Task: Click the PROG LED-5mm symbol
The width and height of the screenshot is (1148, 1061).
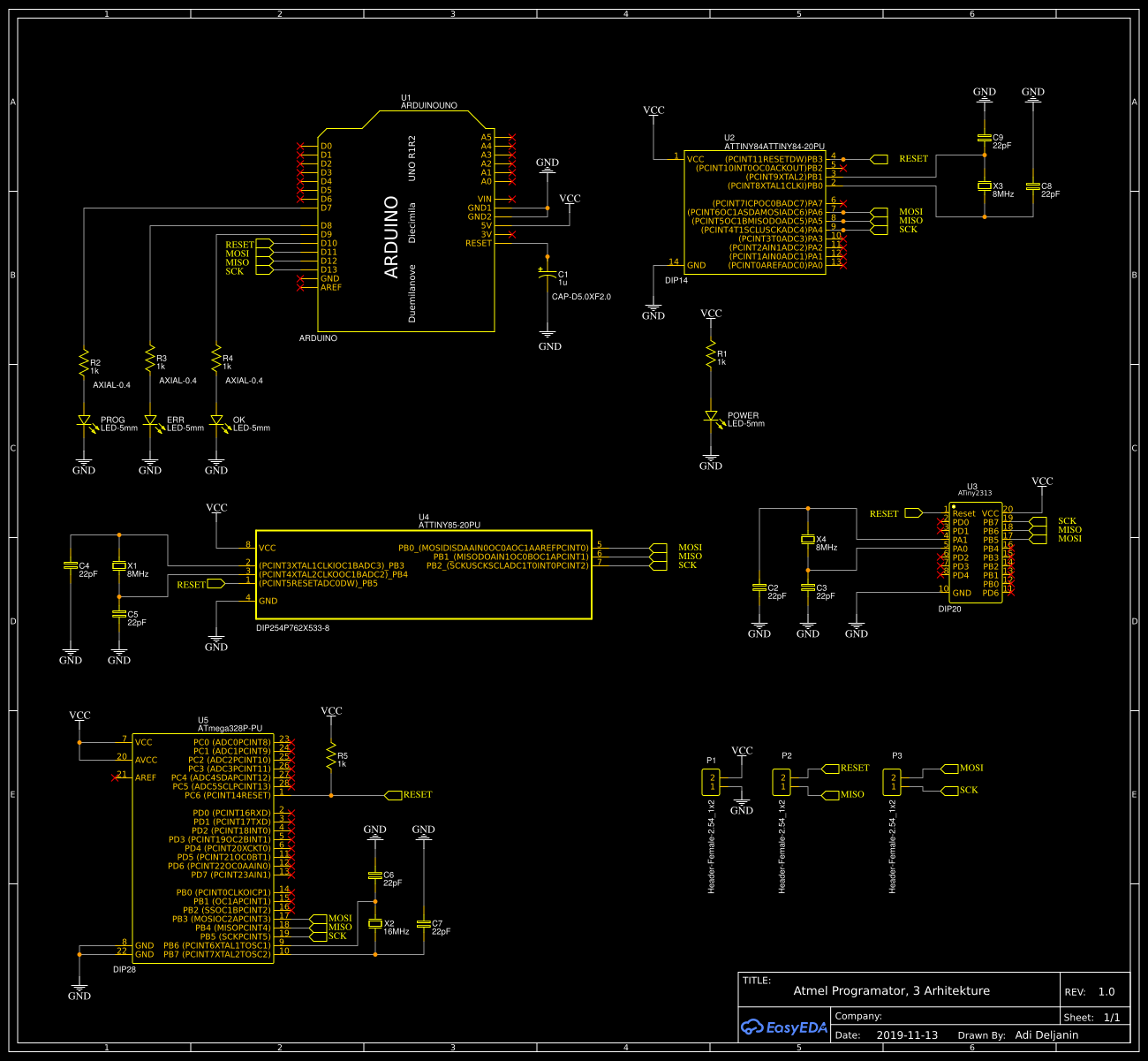Action: pos(85,420)
